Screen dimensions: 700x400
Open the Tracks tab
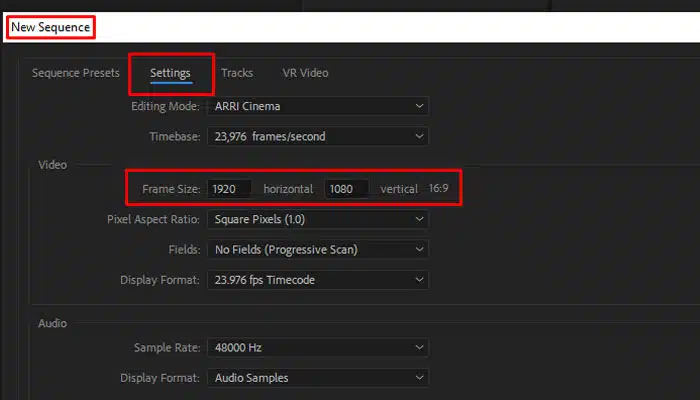237,73
